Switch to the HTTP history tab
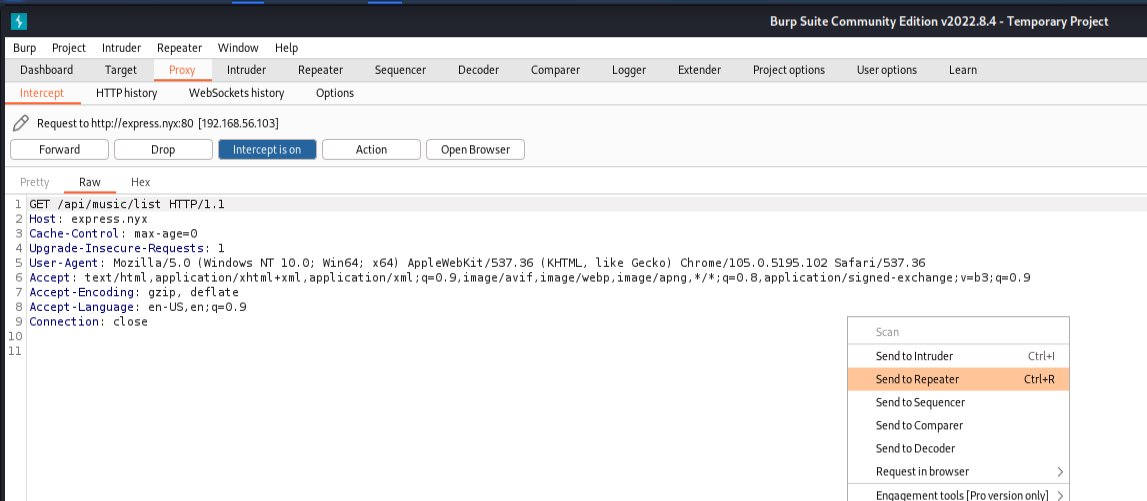This screenshot has height=501, width=1147. click(126, 93)
